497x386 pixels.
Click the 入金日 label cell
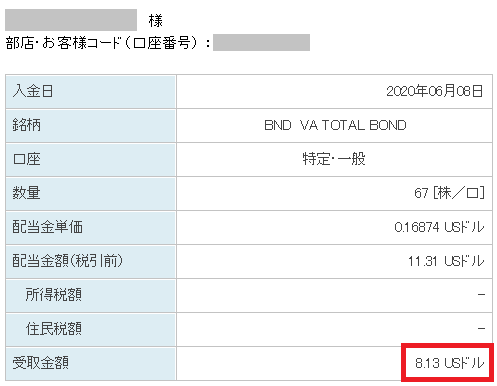click(91, 92)
